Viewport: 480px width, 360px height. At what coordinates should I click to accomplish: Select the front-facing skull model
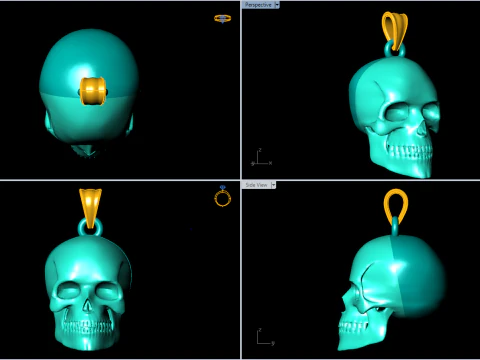point(89,293)
